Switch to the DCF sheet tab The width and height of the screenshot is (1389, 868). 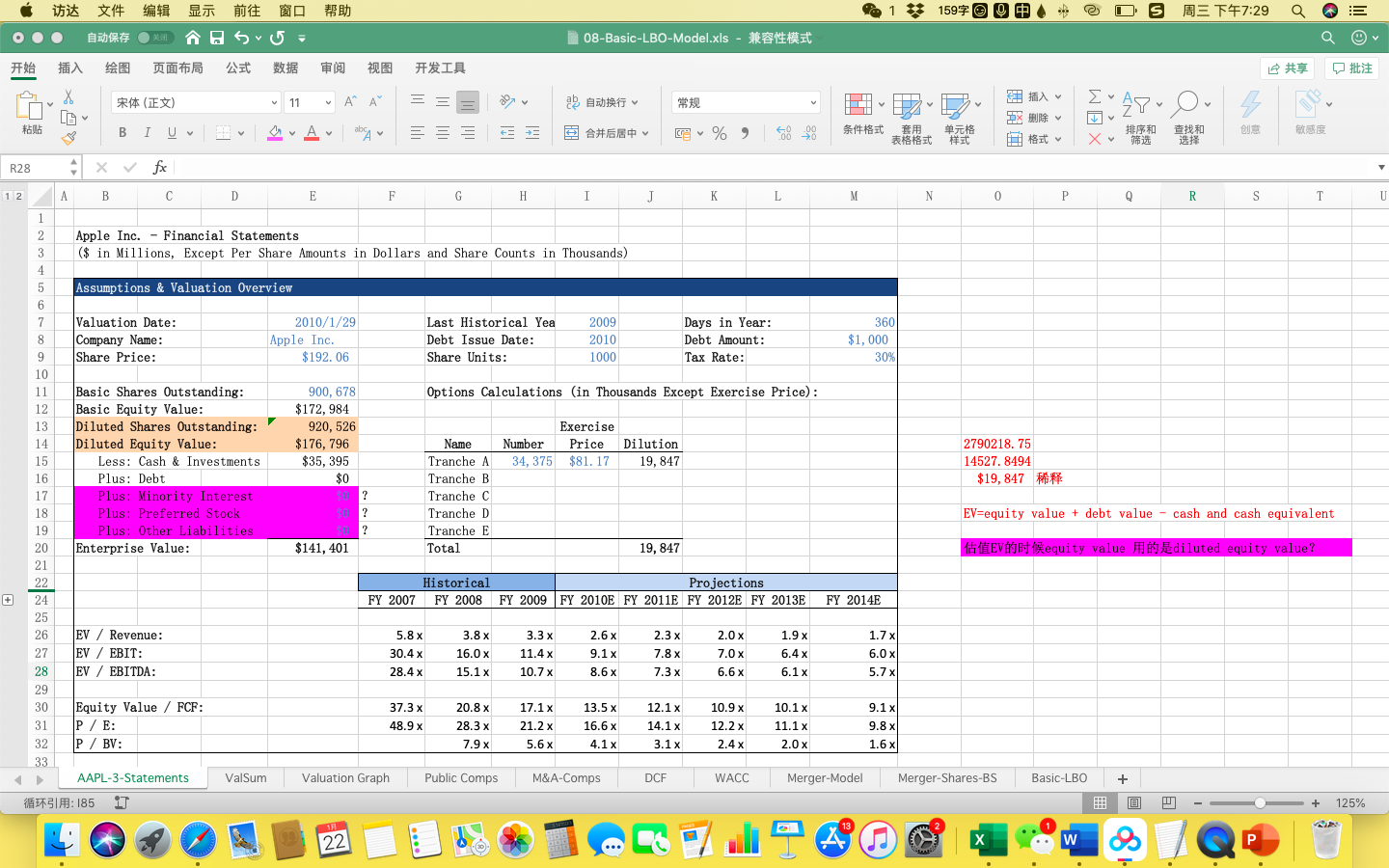click(656, 778)
